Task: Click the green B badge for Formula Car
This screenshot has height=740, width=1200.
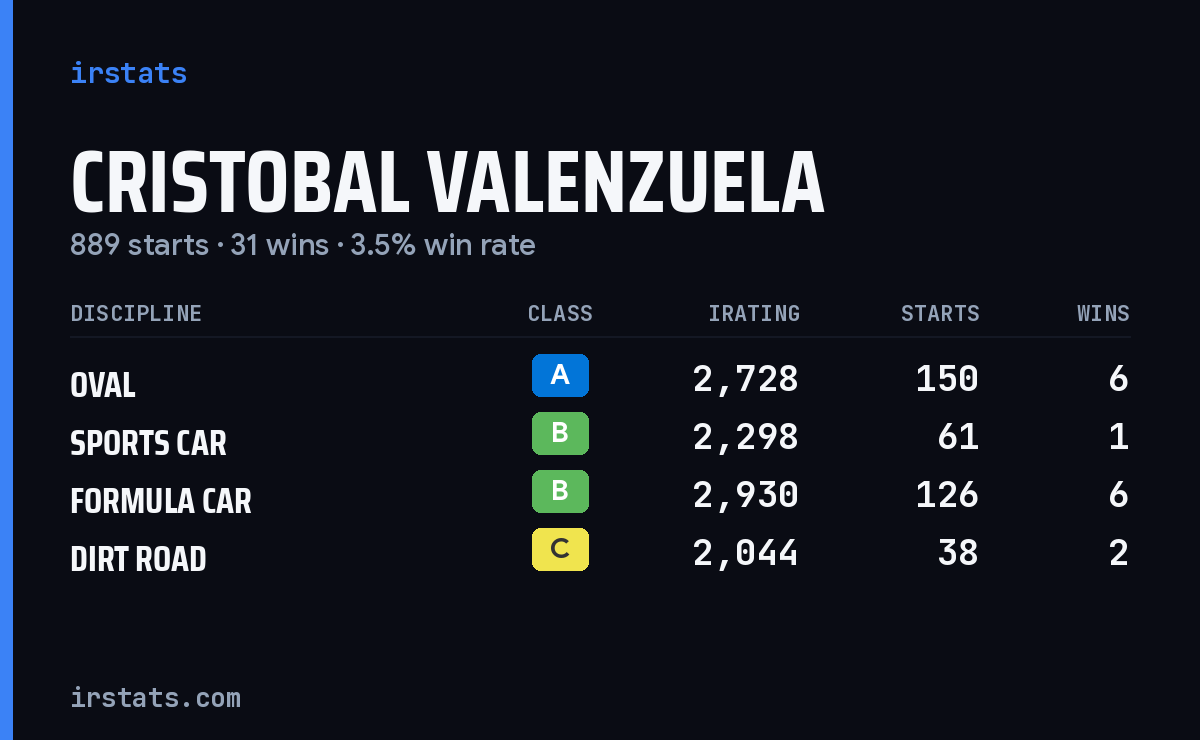Action: pyautogui.click(x=560, y=492)
